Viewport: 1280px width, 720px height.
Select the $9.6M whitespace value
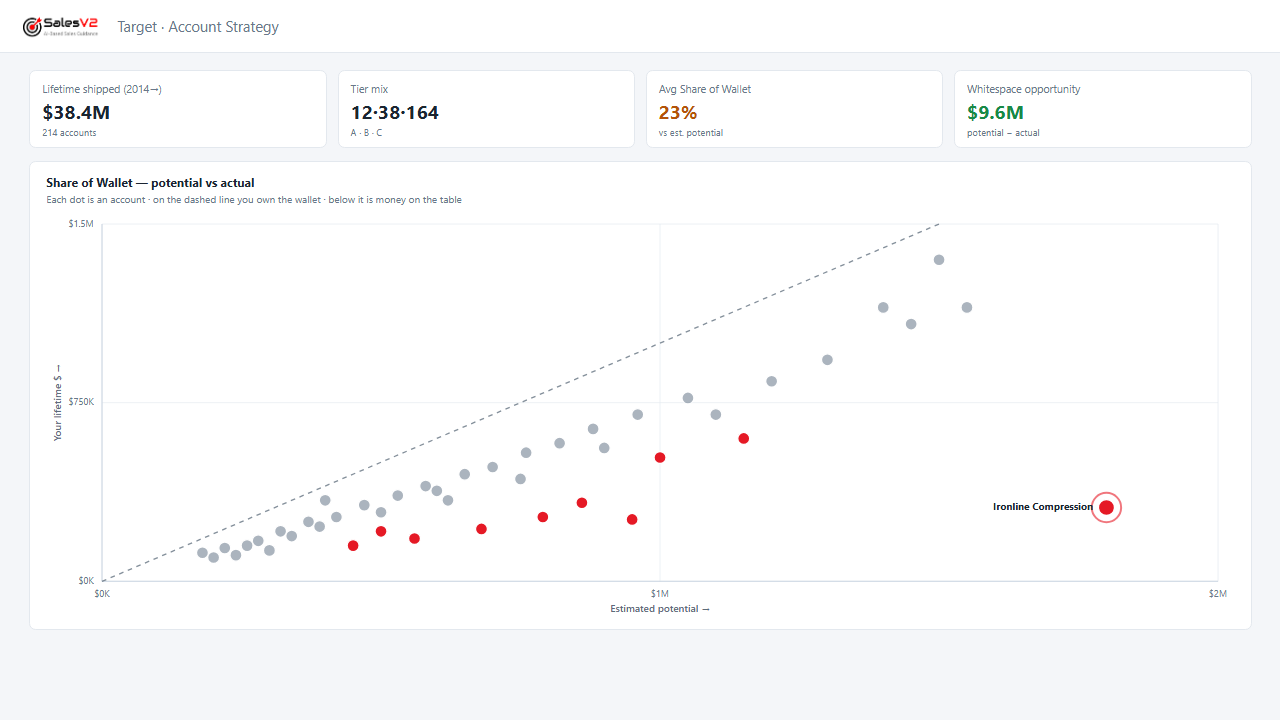tap(995, 113)
